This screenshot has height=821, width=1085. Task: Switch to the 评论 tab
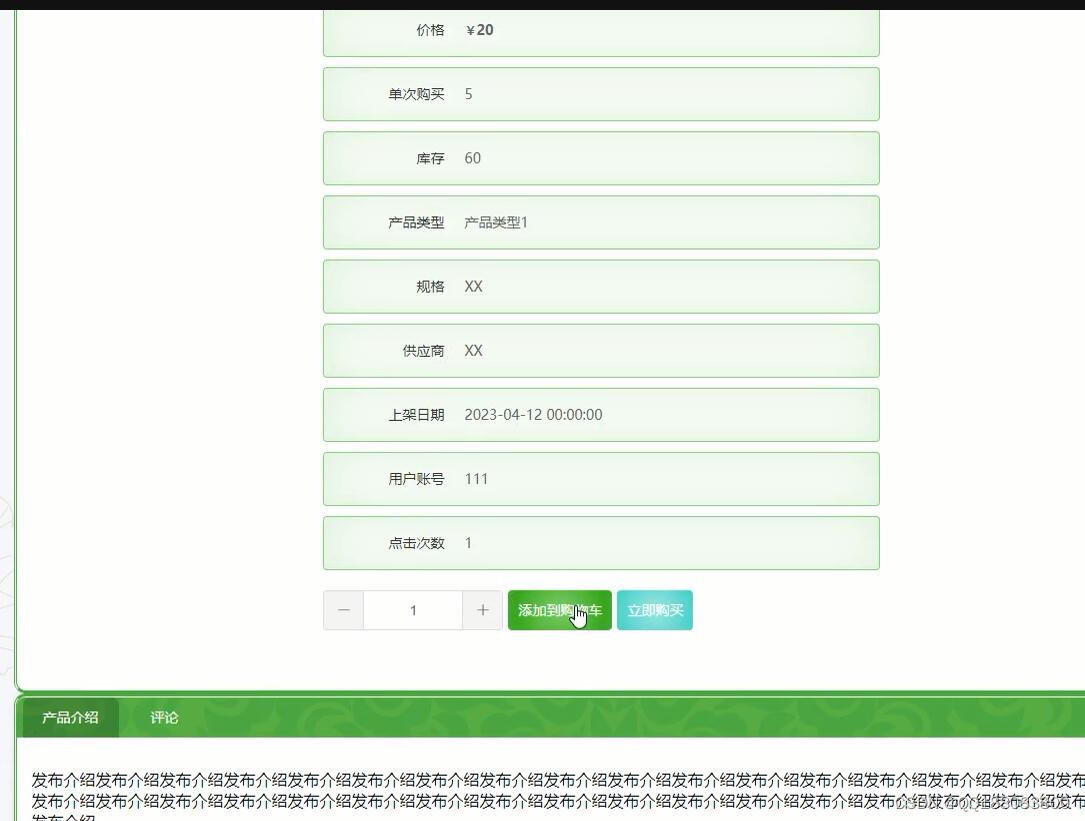(x=163, y=717)
